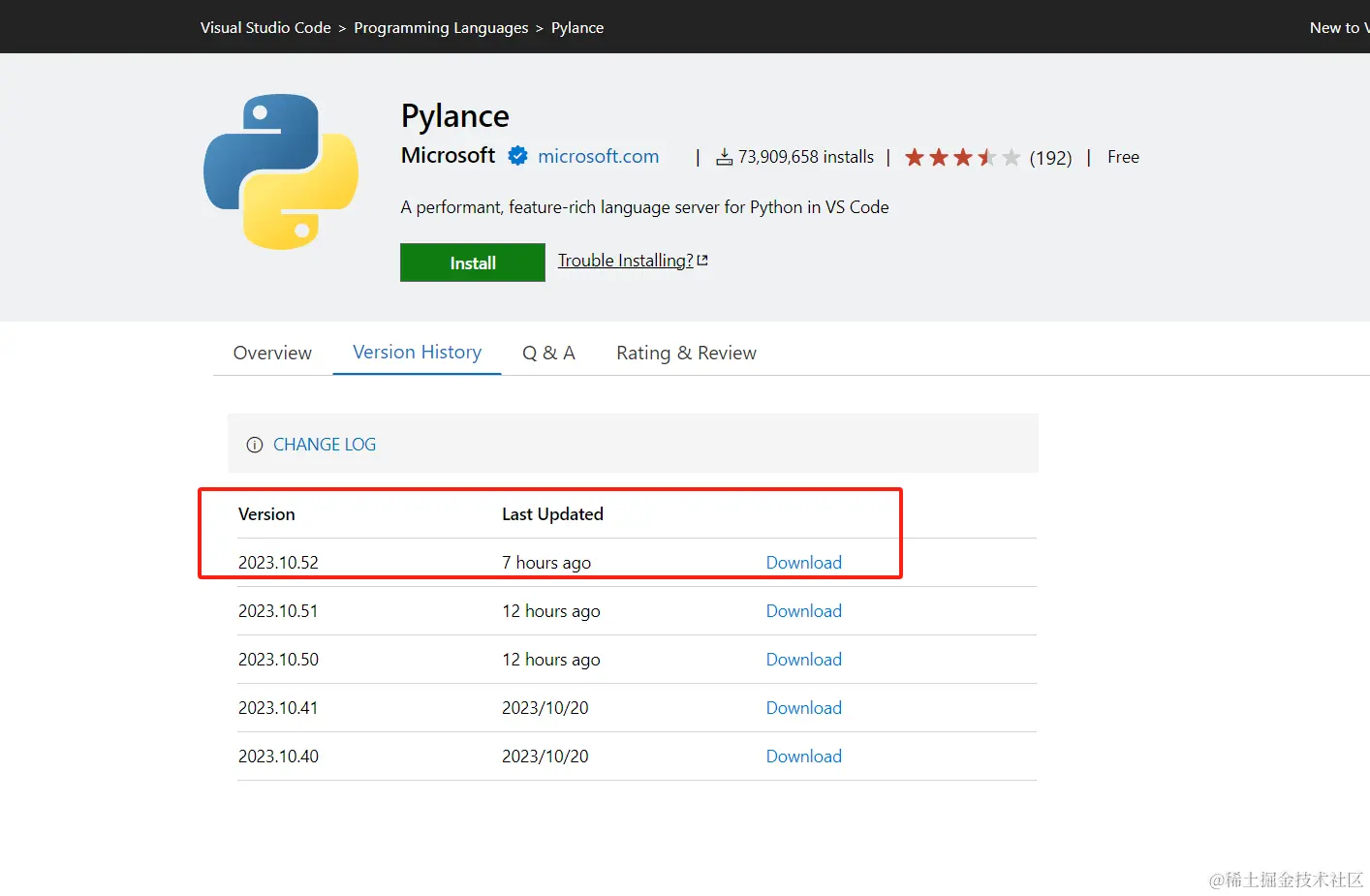This screenshot has height=896, width=1370.
Task: Go to Visual Studio Code breadcrumb
Action: click(x=265, y=27)
